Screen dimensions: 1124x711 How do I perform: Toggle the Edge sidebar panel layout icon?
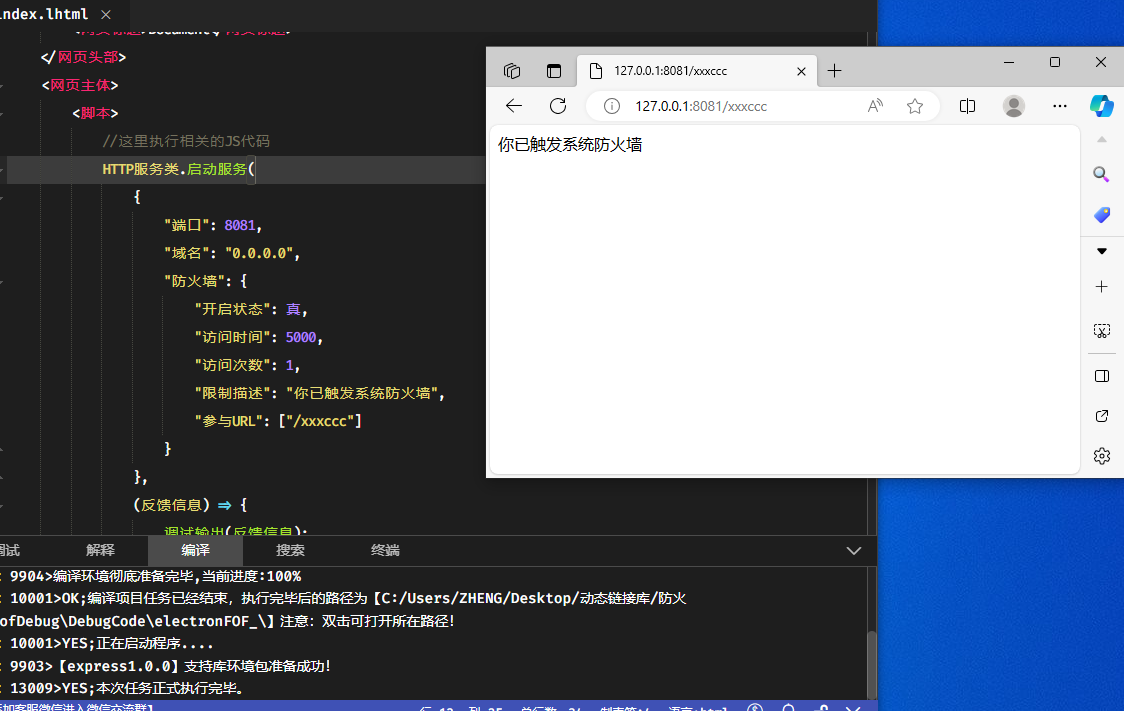[x=1102, y=376]
